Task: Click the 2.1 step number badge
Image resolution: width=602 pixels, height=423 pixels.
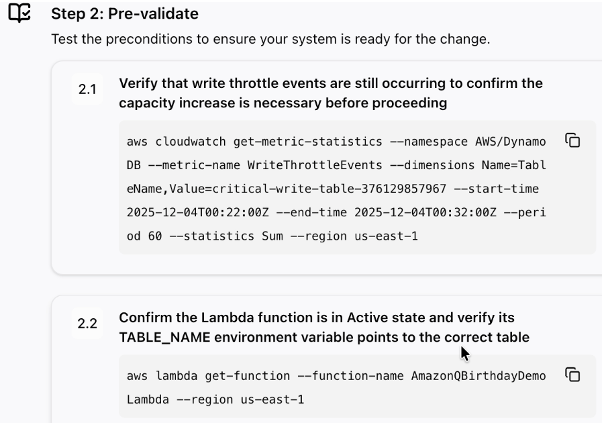Action: click(88, 89)
